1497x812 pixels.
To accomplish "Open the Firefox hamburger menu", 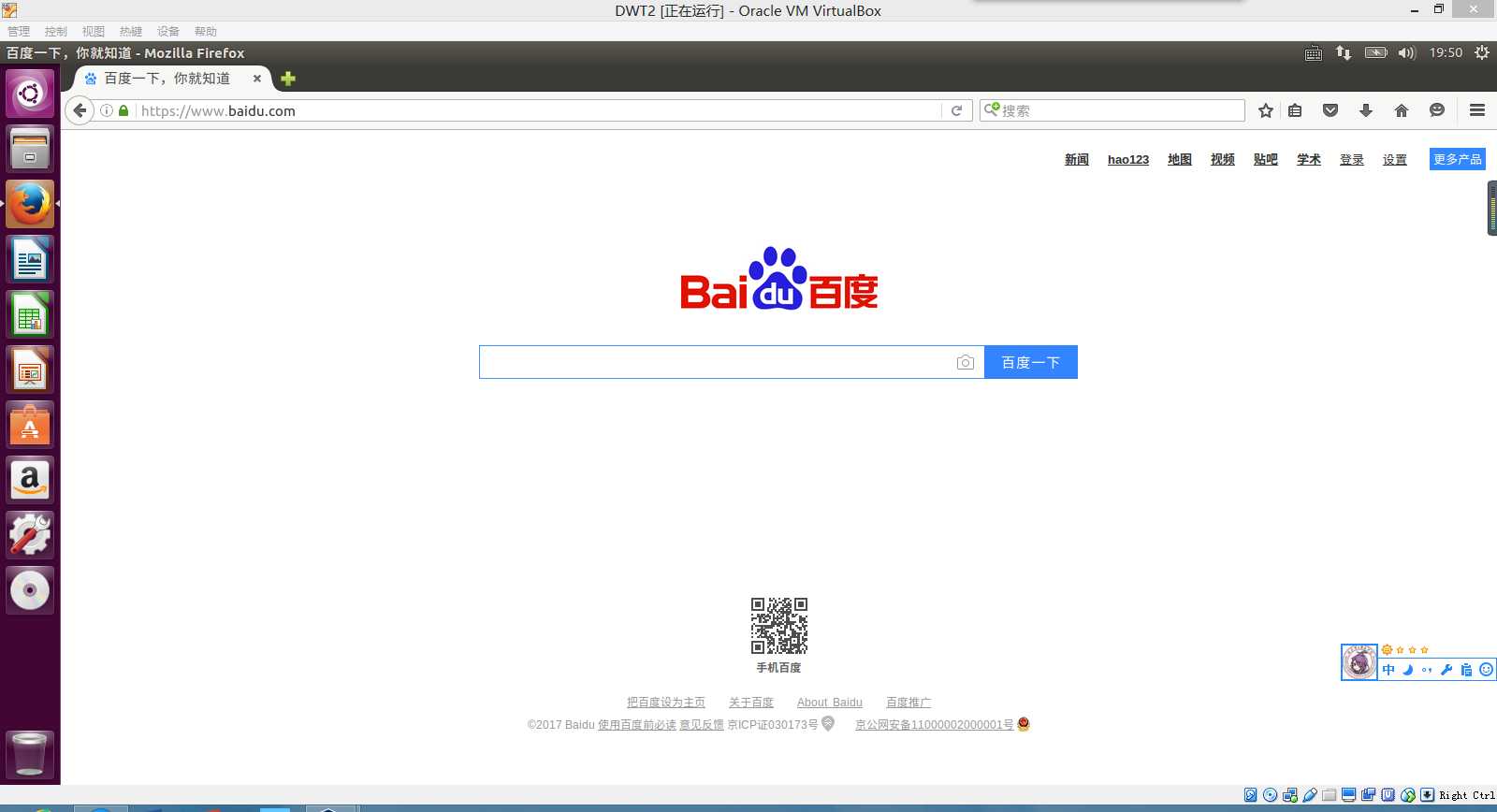I will point(1477,110).
